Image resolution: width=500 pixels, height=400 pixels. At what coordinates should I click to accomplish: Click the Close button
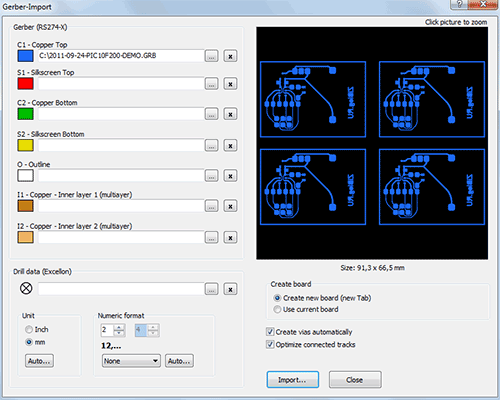355,380
